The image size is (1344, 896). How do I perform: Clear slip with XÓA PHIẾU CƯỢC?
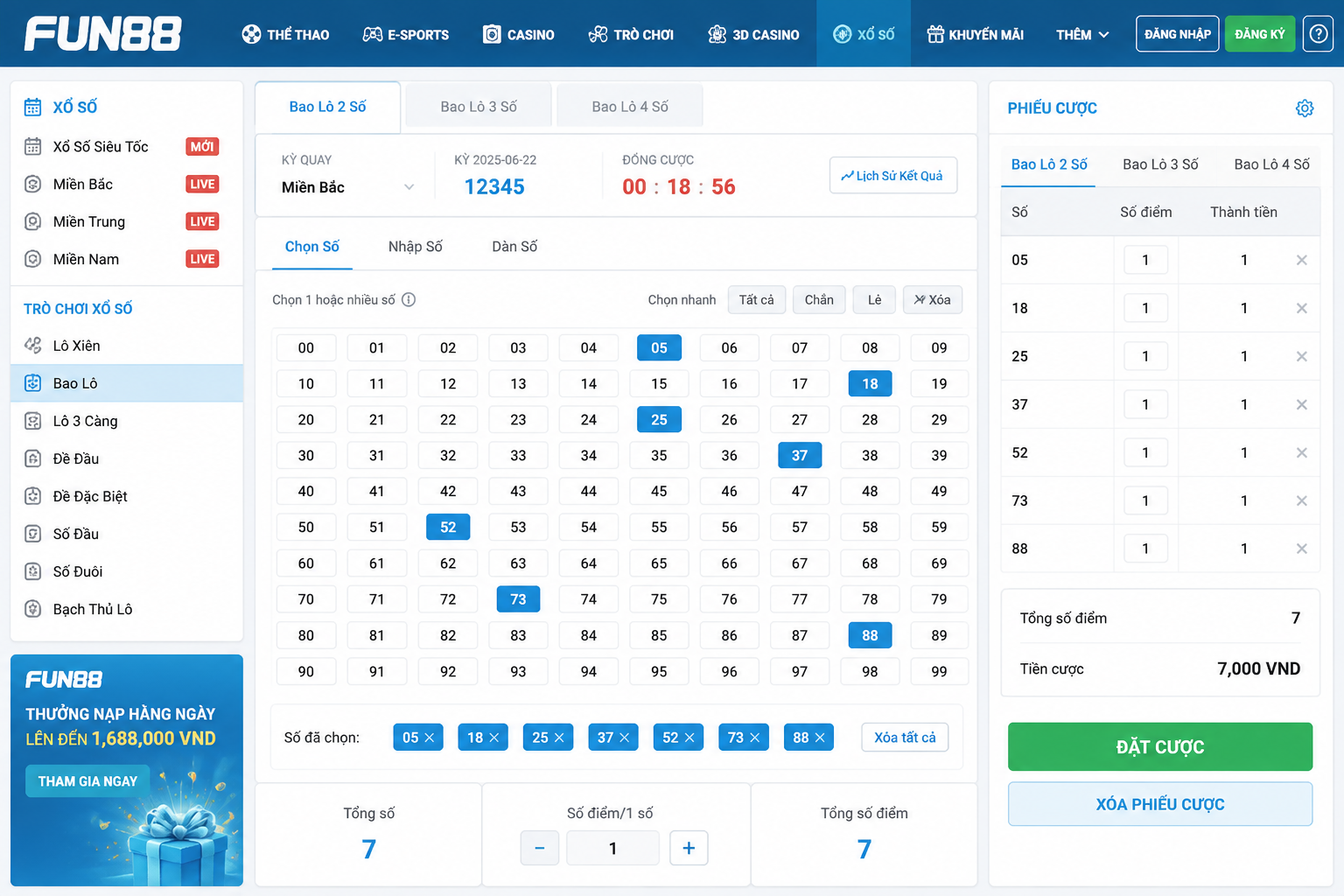point(1160,804)
